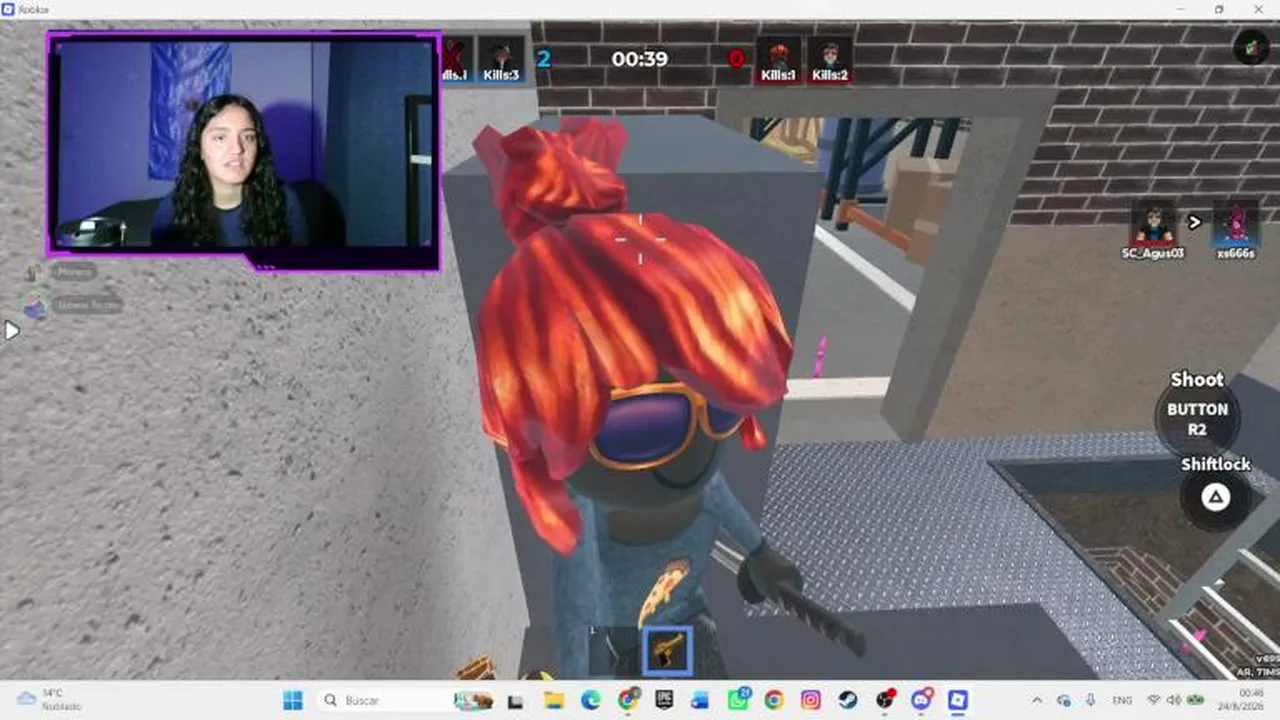The height and width of the screenshot is (720, 1280).
Task: Click the Kills:1 player portrait
Action: pyautogui.click(x=778, y=60)
